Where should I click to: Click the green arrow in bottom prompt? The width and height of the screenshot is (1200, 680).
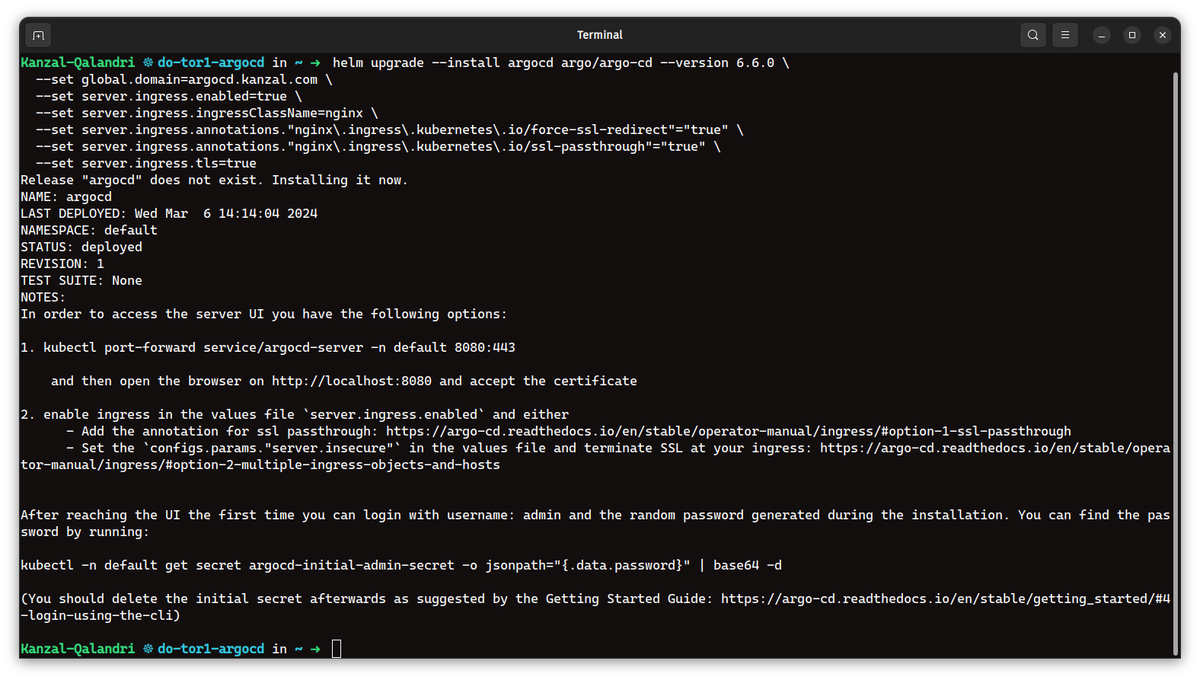click(x=315, y=649)
